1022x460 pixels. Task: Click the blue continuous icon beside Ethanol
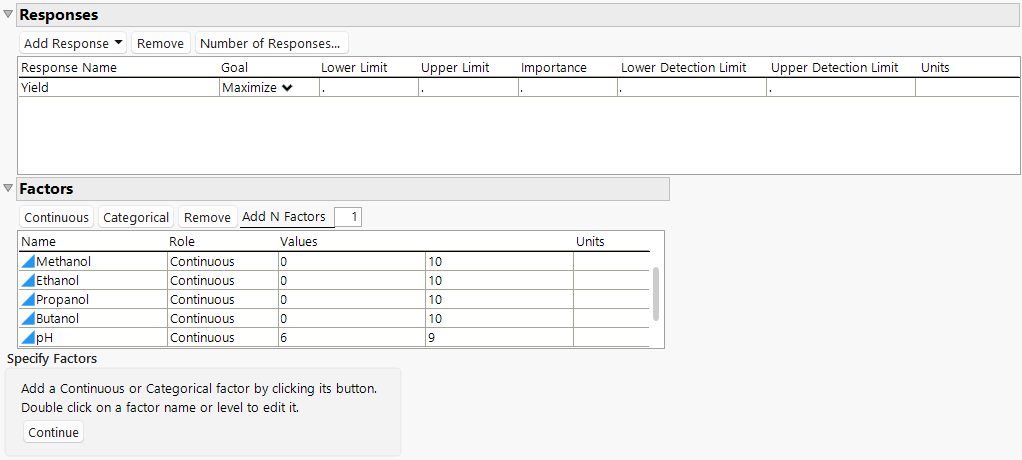pyautogui.click(x=27, y=281)
